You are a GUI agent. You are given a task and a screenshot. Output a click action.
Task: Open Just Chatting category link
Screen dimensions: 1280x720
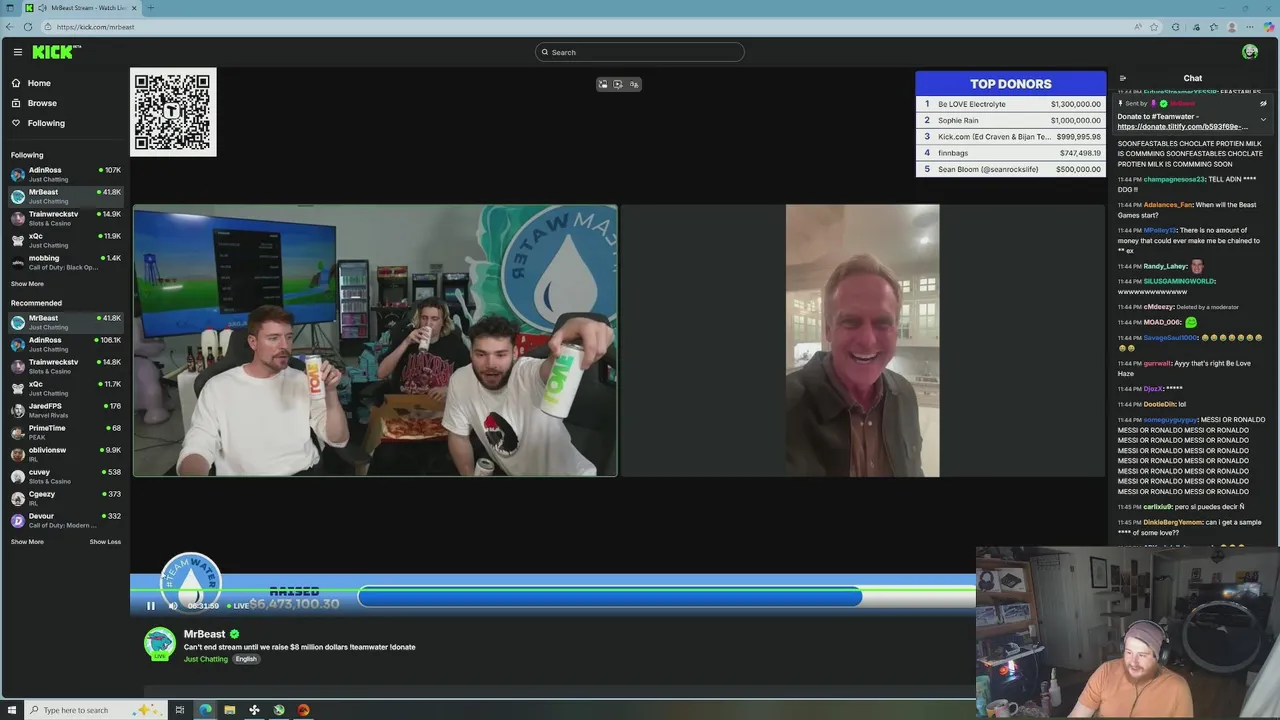click(x=206, y=659)
